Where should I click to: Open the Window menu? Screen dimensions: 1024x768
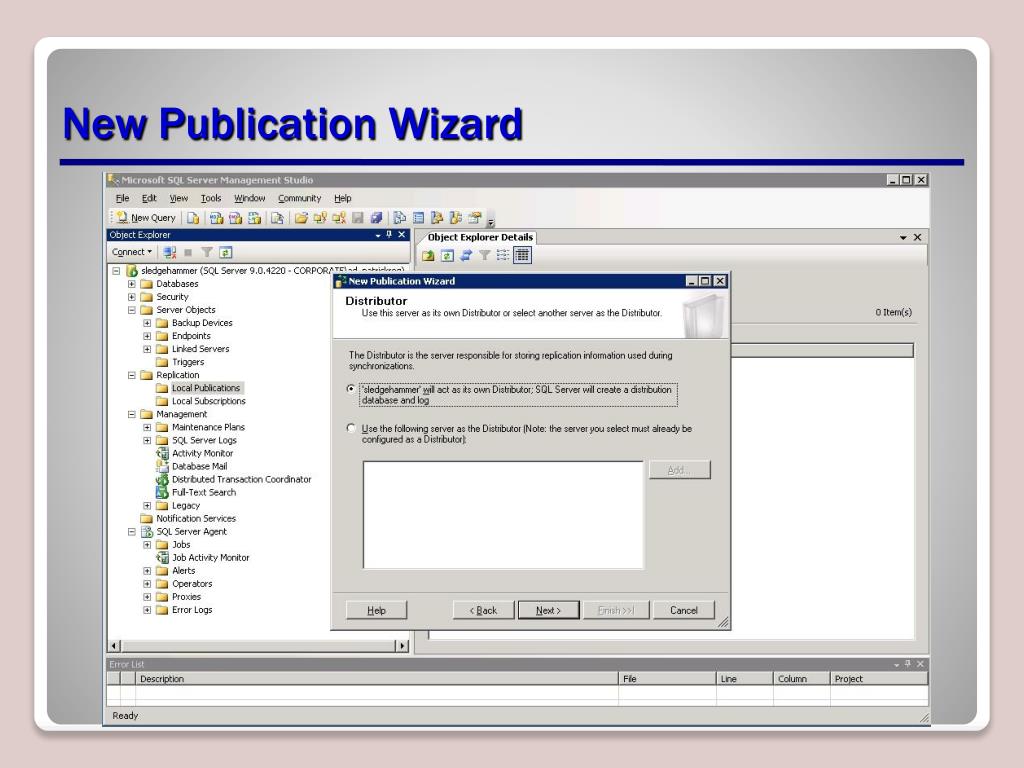(x=249, y=198)
